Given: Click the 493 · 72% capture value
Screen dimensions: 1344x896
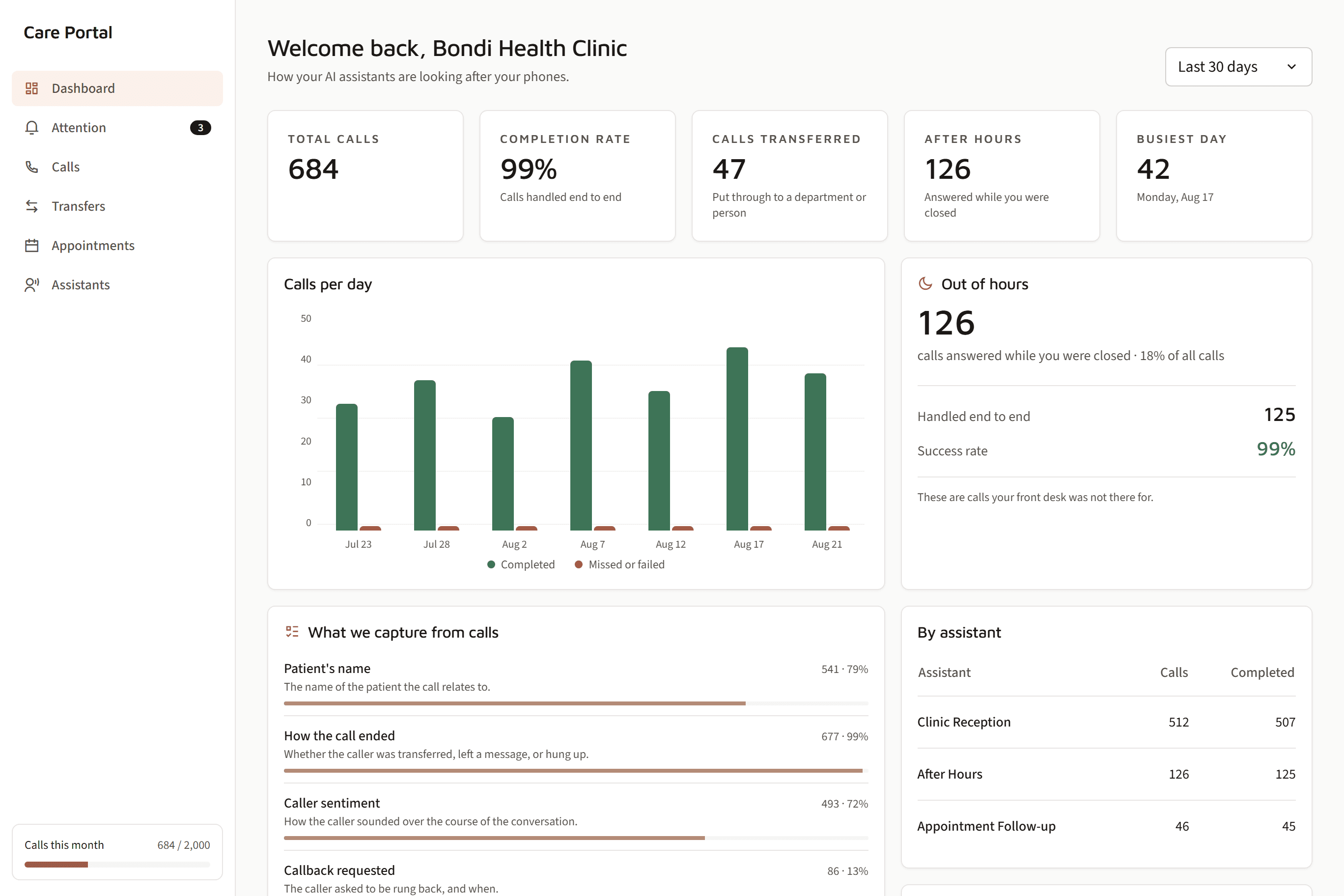Looking at the screenshot, I should (844, 804).
